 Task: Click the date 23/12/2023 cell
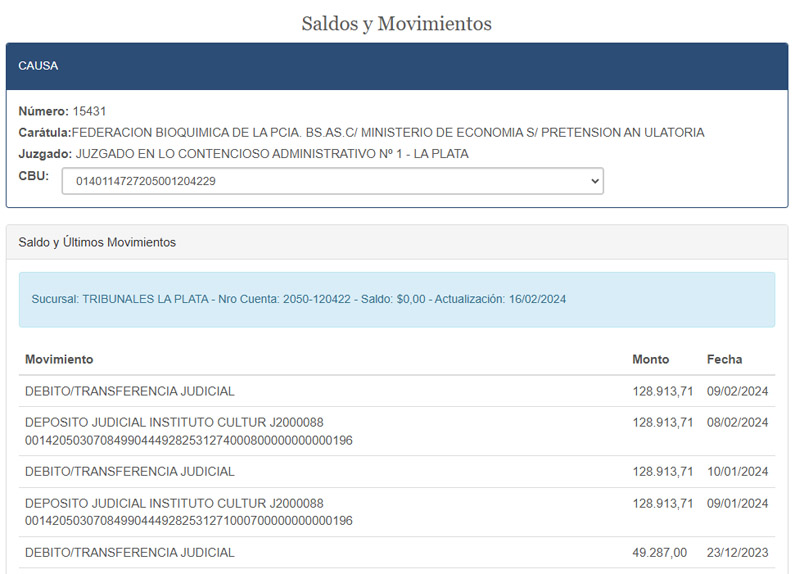[737, 552]
